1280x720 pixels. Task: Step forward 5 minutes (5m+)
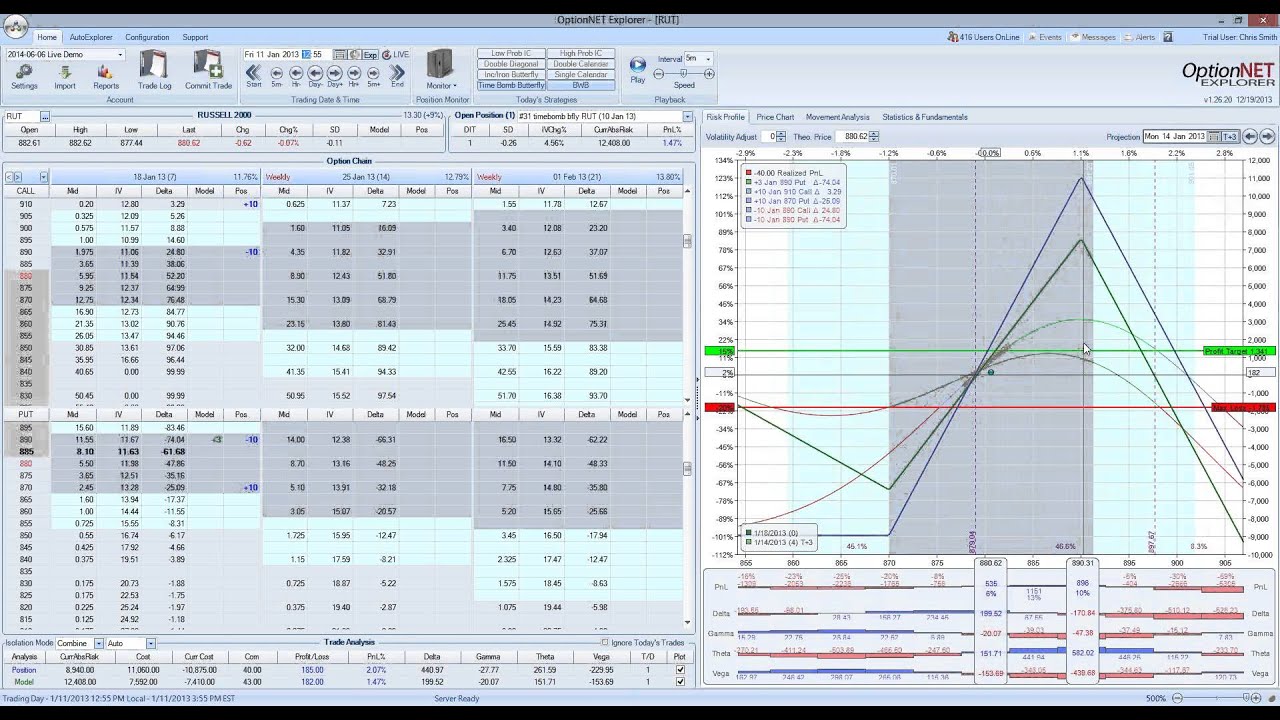coord(373,76)
